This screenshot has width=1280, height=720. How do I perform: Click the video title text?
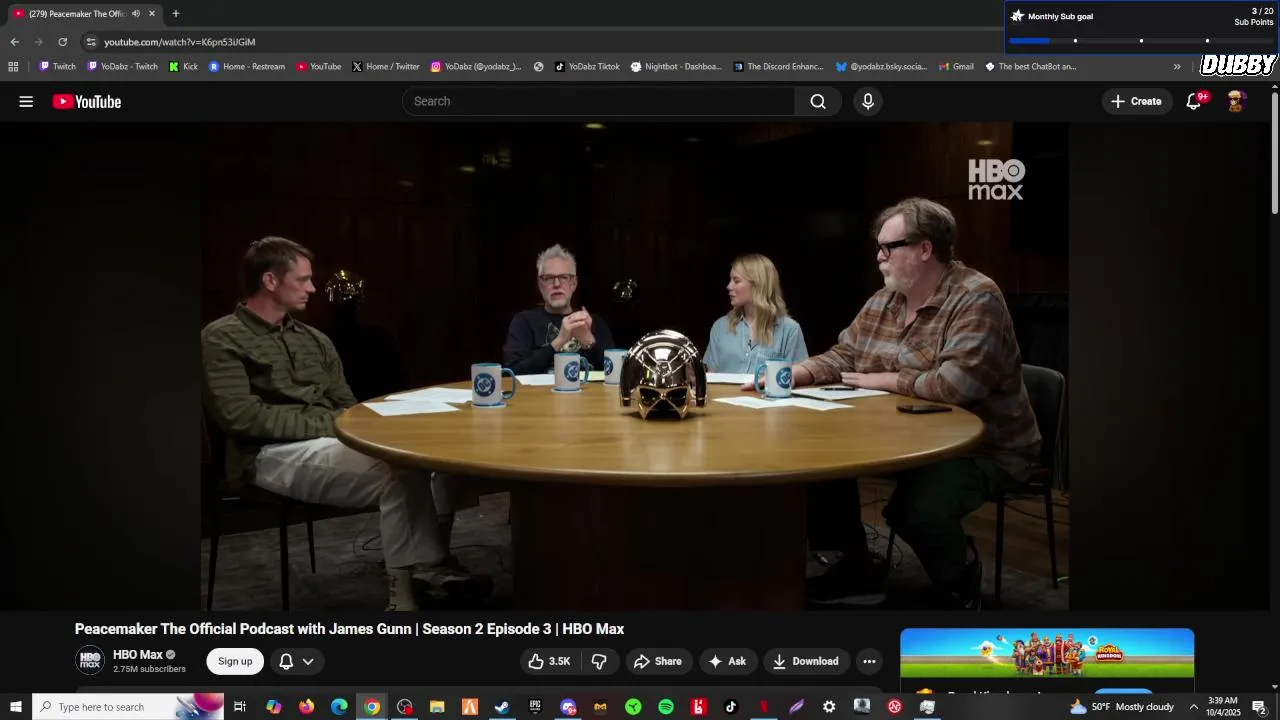(x=349, y=629)
